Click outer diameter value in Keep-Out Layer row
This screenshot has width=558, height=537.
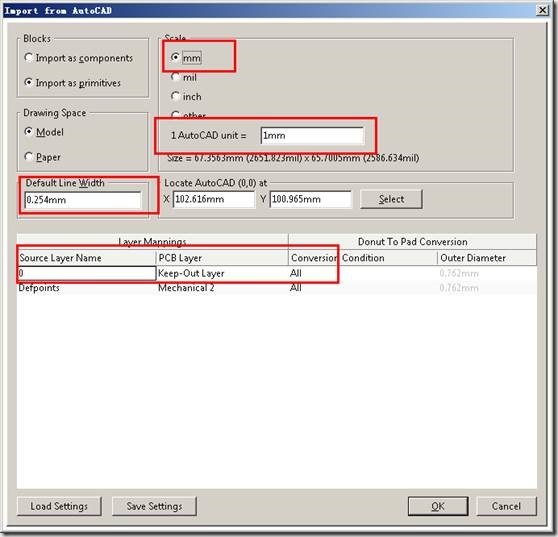point(486,273)
